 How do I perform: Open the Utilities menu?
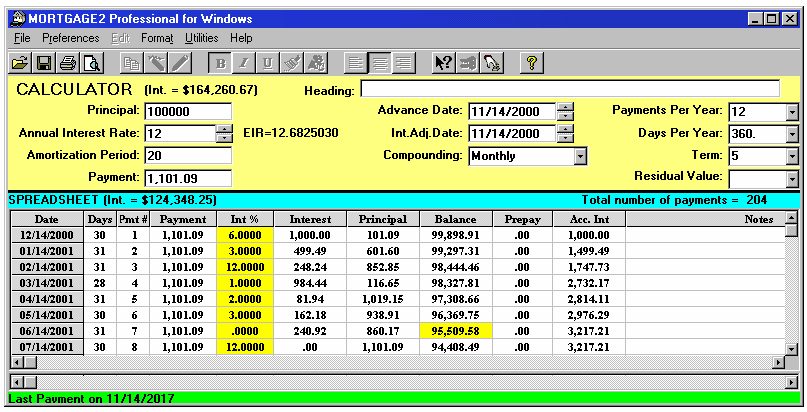(x=202, y=38)
